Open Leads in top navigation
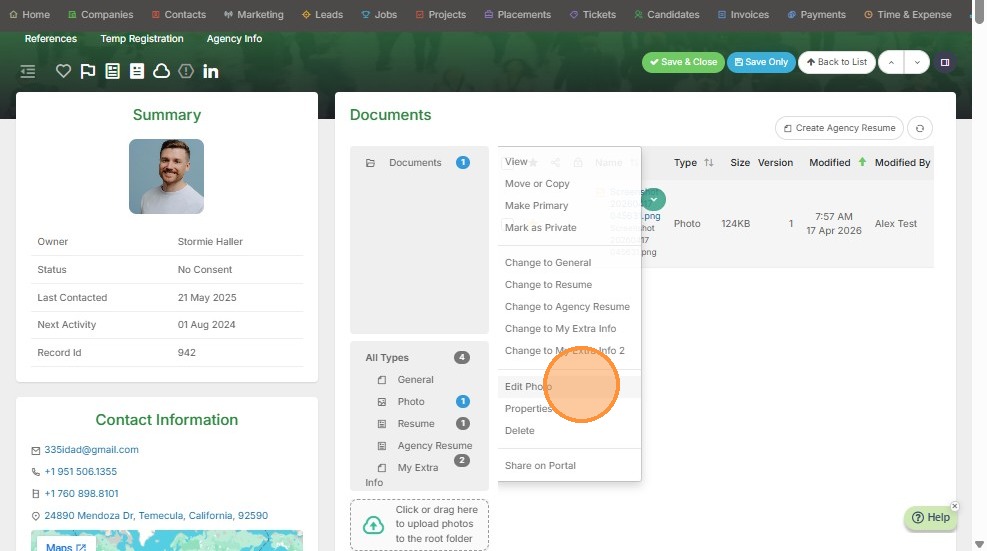 click(x=322, y=14)
